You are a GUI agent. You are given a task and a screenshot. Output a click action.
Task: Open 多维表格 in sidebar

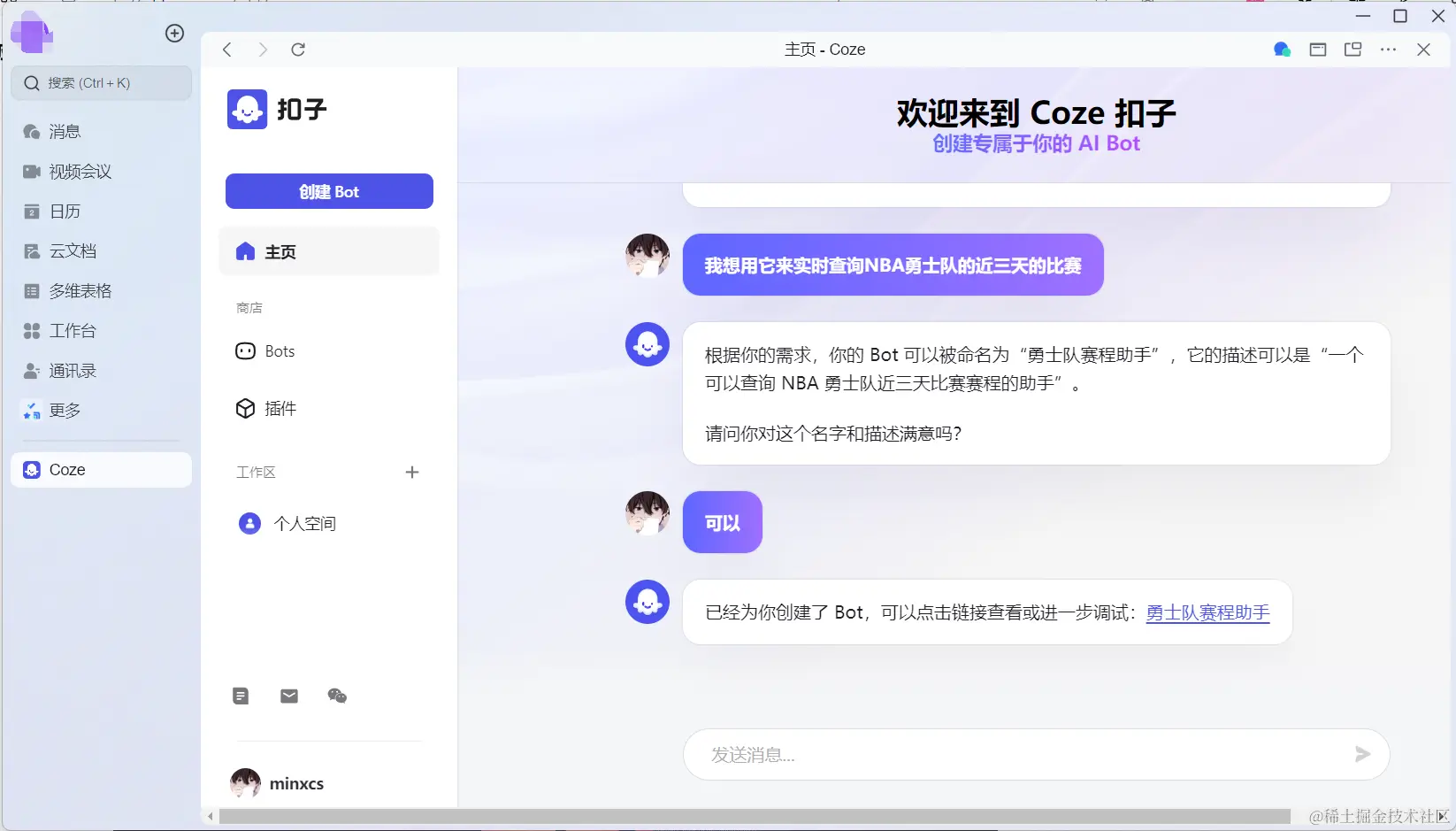pos(101,291)
